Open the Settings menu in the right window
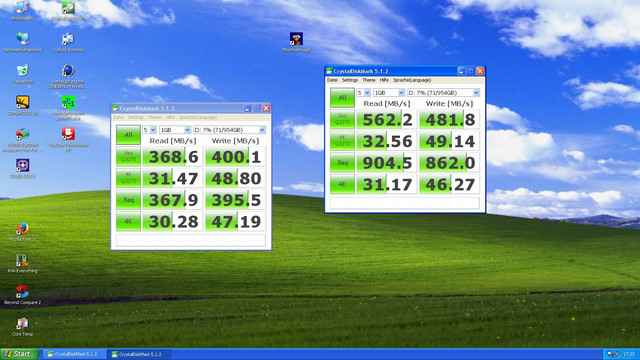640x360 pixels. click(x=350, y=80)
